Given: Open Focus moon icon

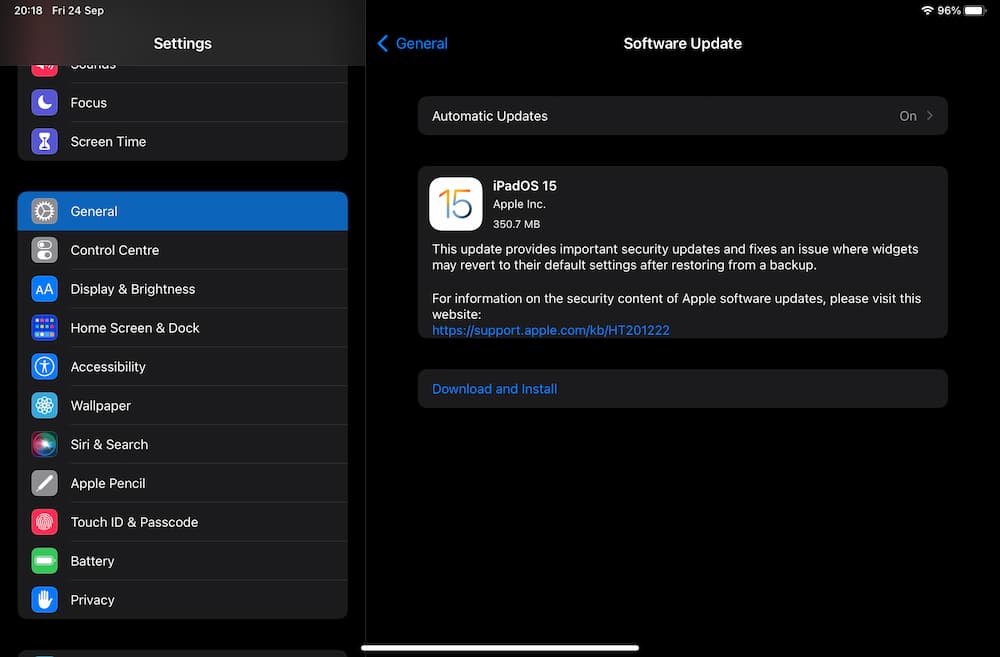Looking at the screenshot, I should [45, 103].
